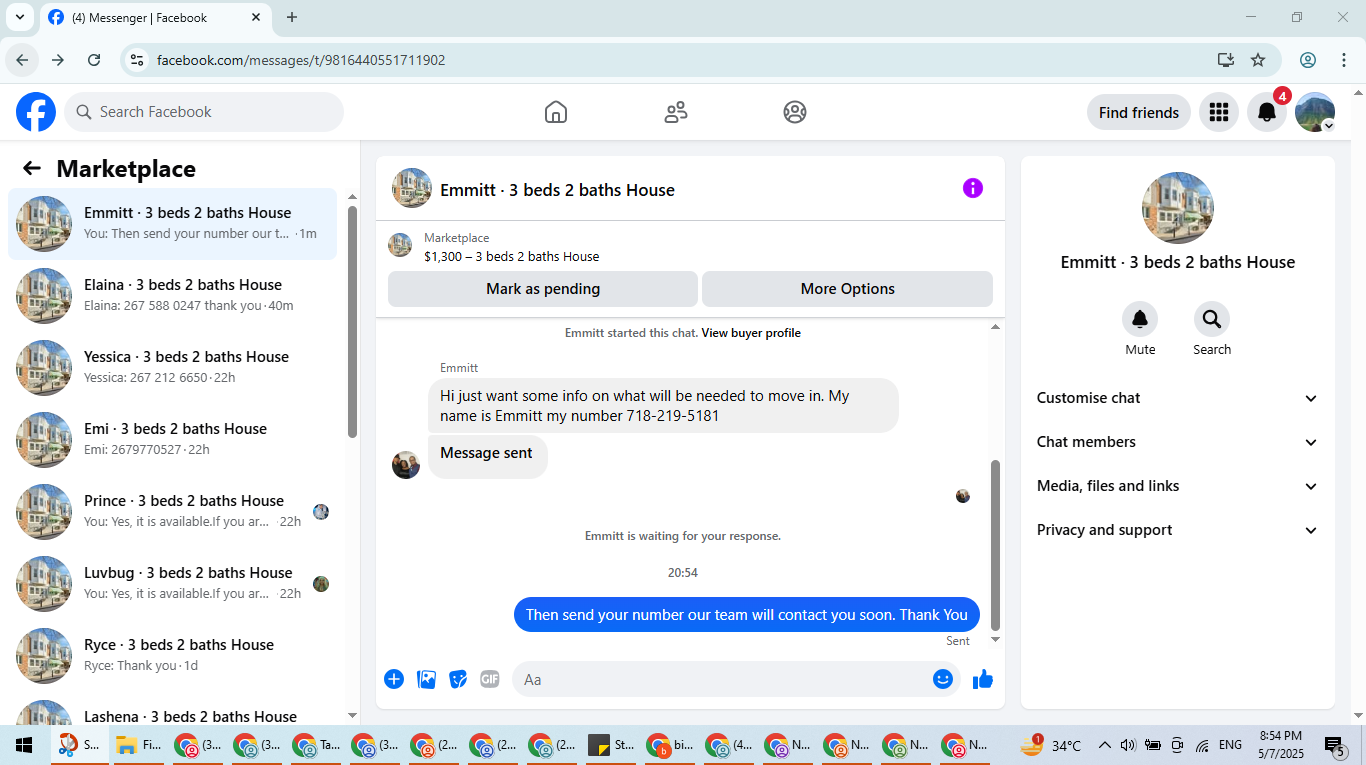Go back using the Marketplace back arrow
1366x765 pixels.
click(32, 168)
